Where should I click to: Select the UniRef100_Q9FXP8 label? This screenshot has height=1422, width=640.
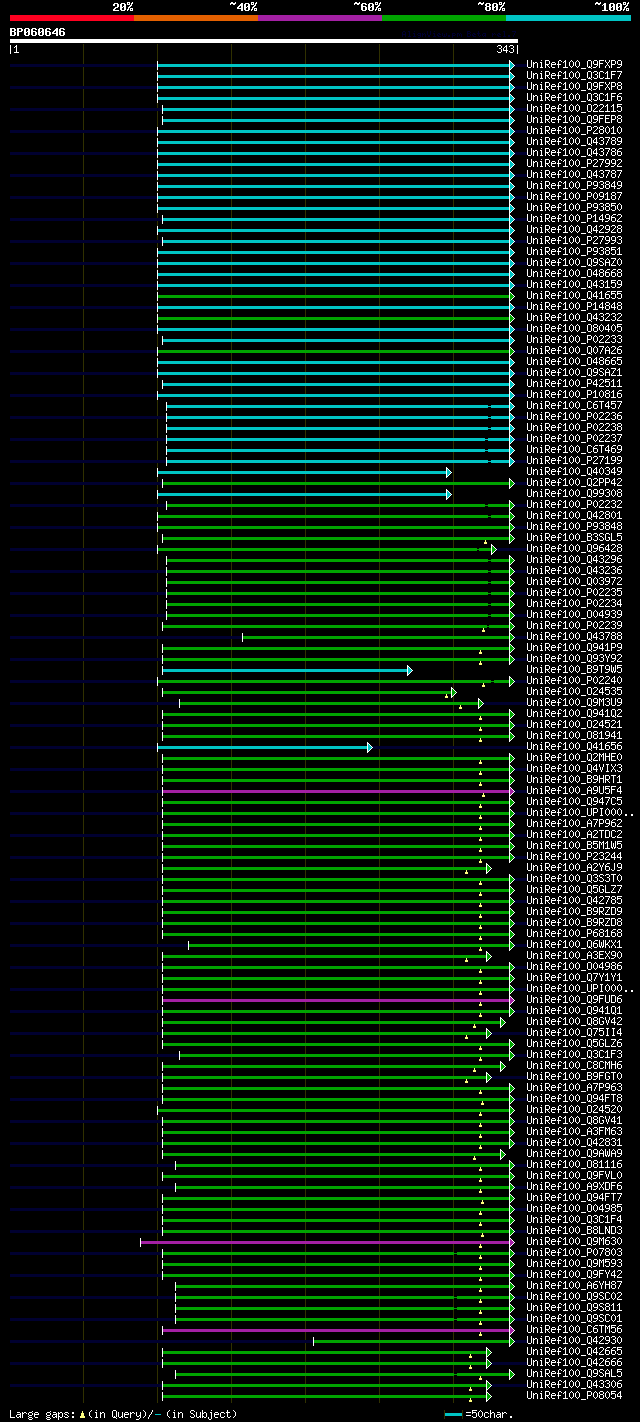pos(574,87)
